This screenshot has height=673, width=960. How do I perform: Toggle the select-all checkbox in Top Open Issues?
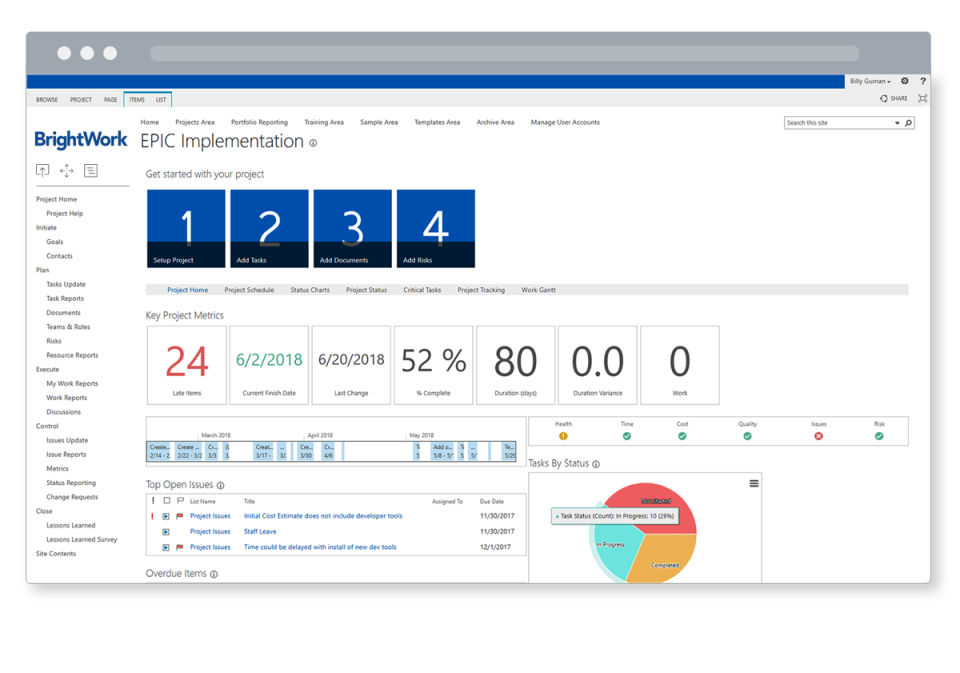[167, 501]
